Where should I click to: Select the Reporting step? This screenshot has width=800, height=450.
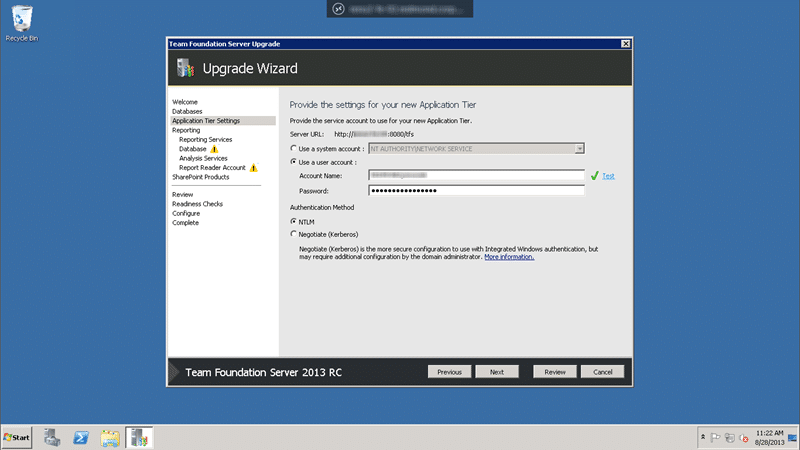pyautogui.click(x=186, y=130)
